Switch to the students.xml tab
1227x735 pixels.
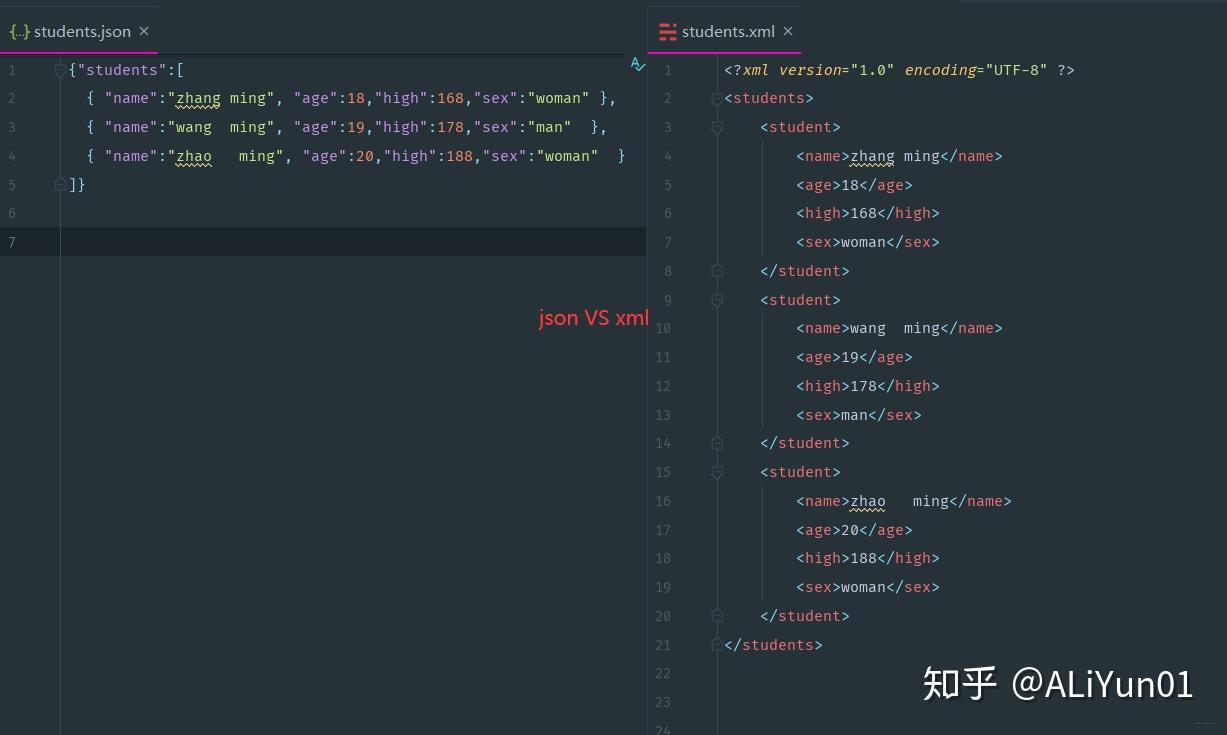point(730,31)
